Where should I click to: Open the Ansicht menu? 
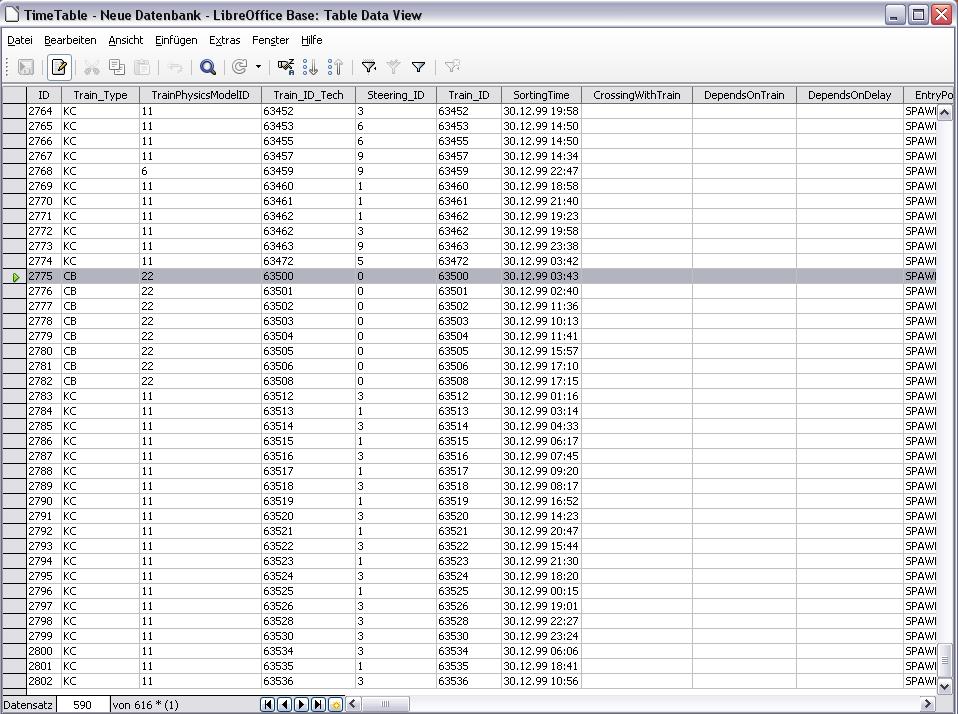126,40
